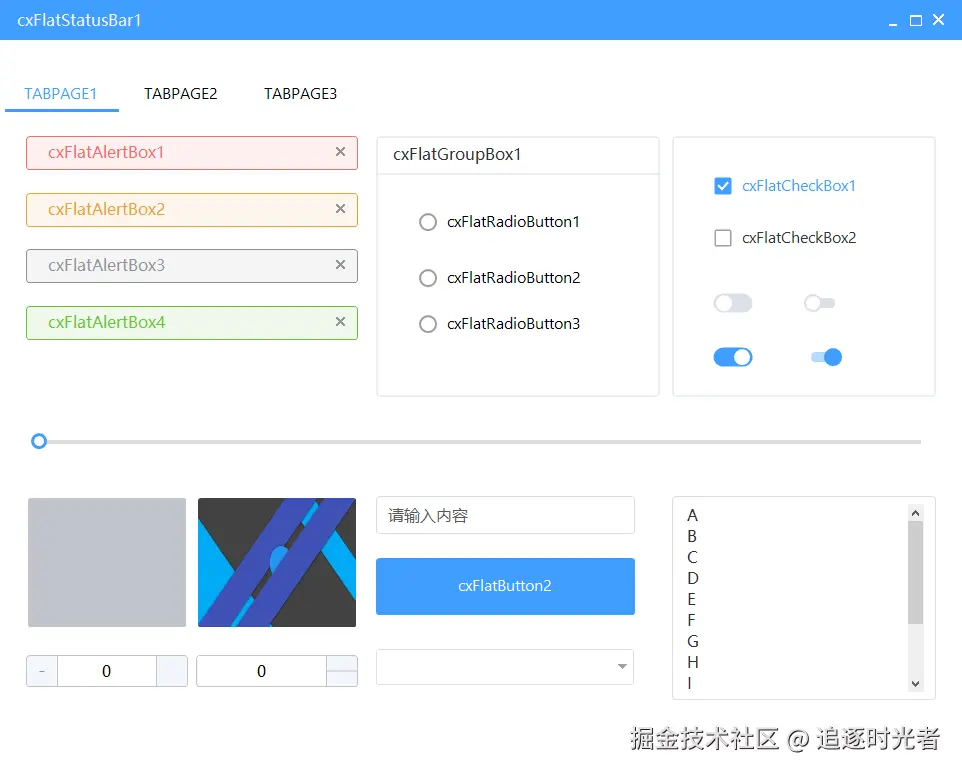Click the down button of right stepper

pos(342,679)
